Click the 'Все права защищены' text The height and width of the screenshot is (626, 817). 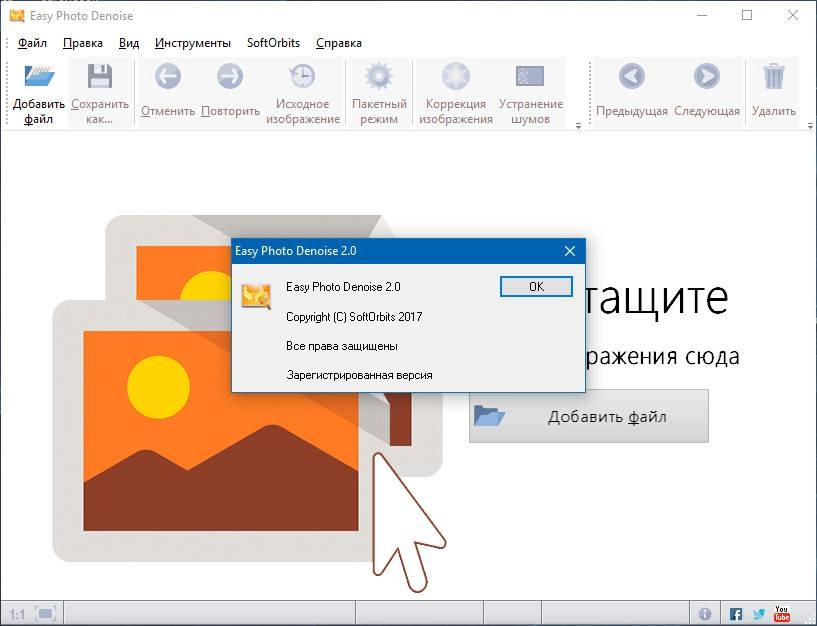tap(342, 346)
